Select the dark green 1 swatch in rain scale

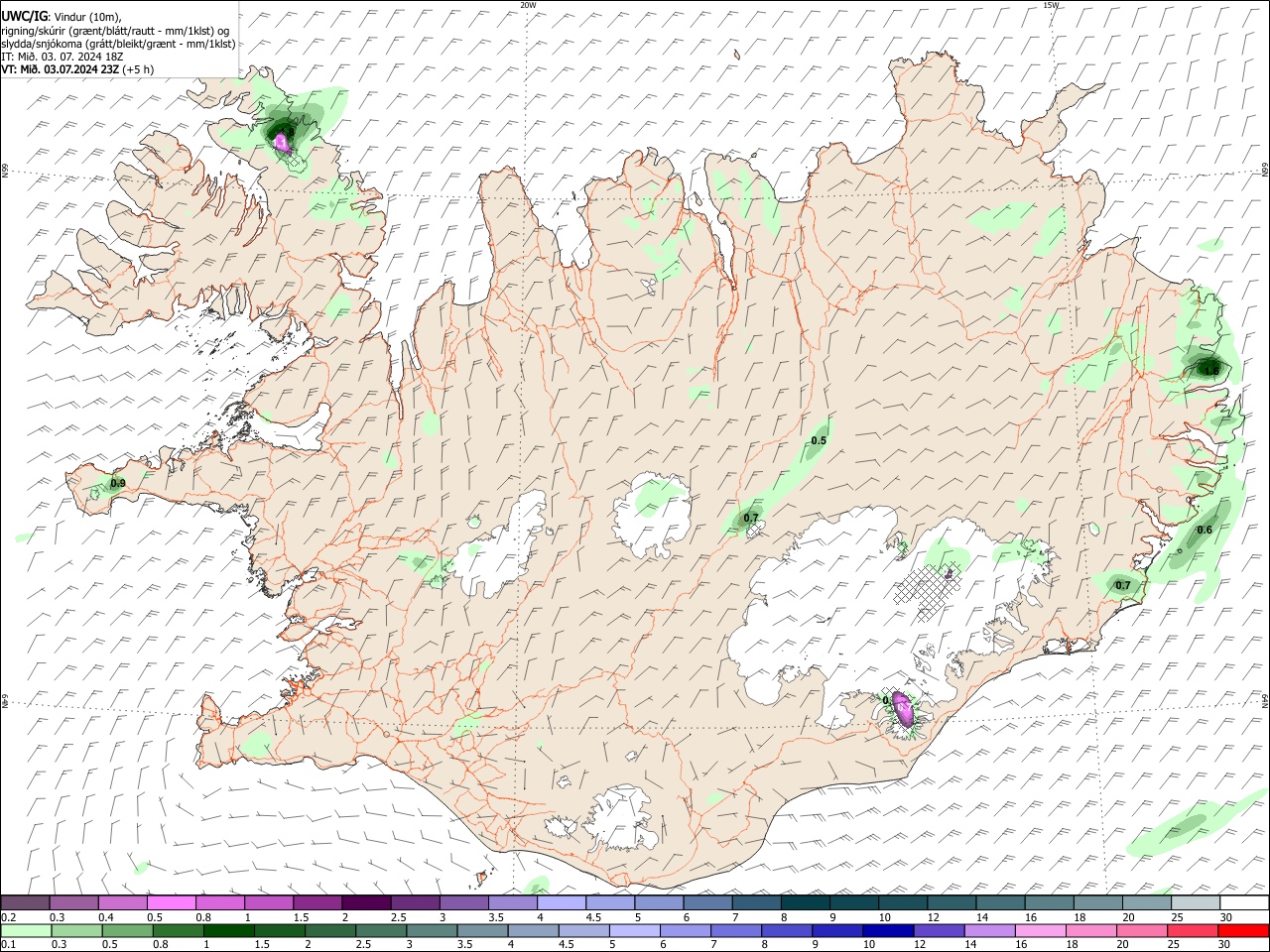[229, 931]
